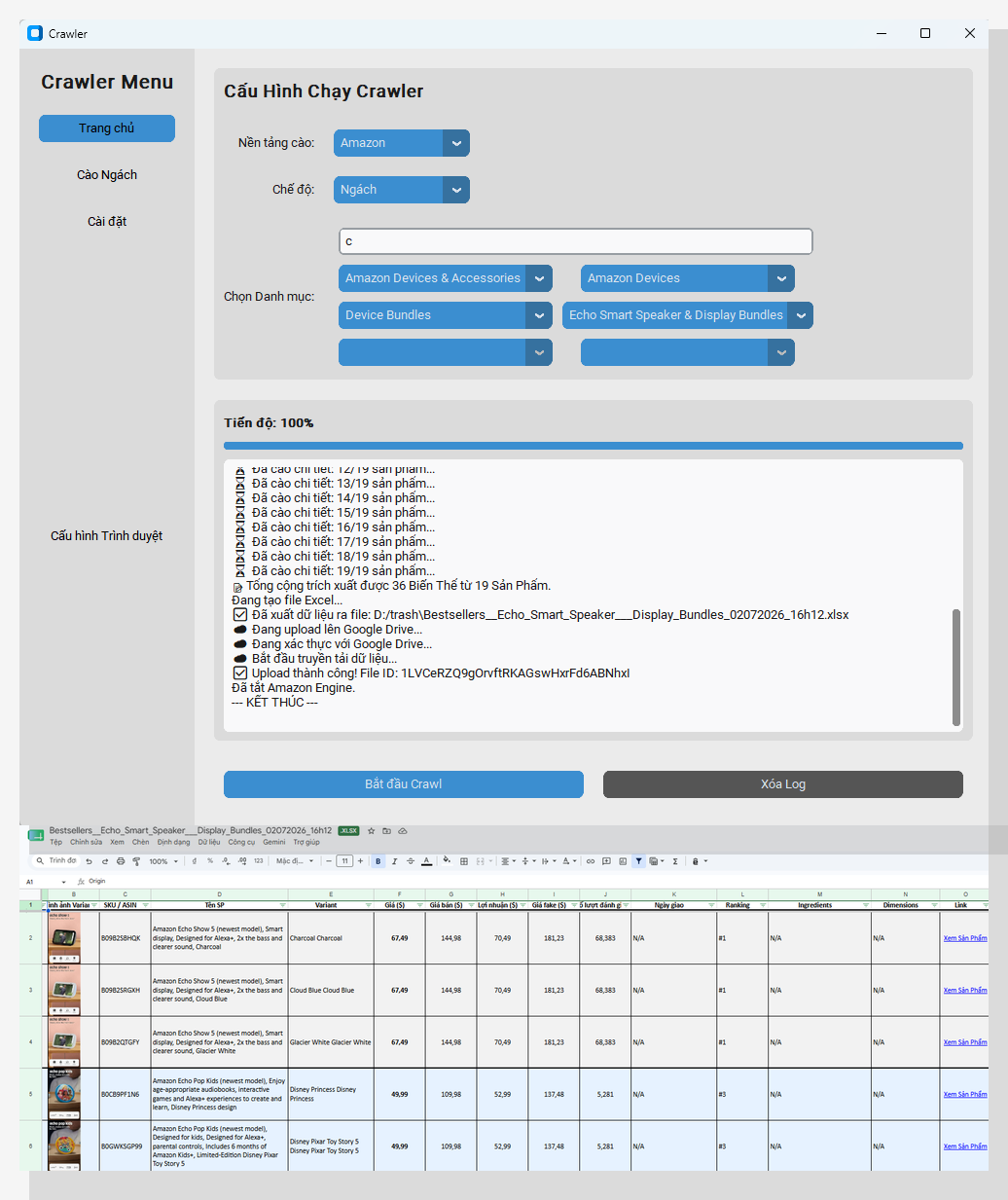Check cloud save status icon in Sheets
This screenshot has height=1200, width=1008.
click(402, 831)
